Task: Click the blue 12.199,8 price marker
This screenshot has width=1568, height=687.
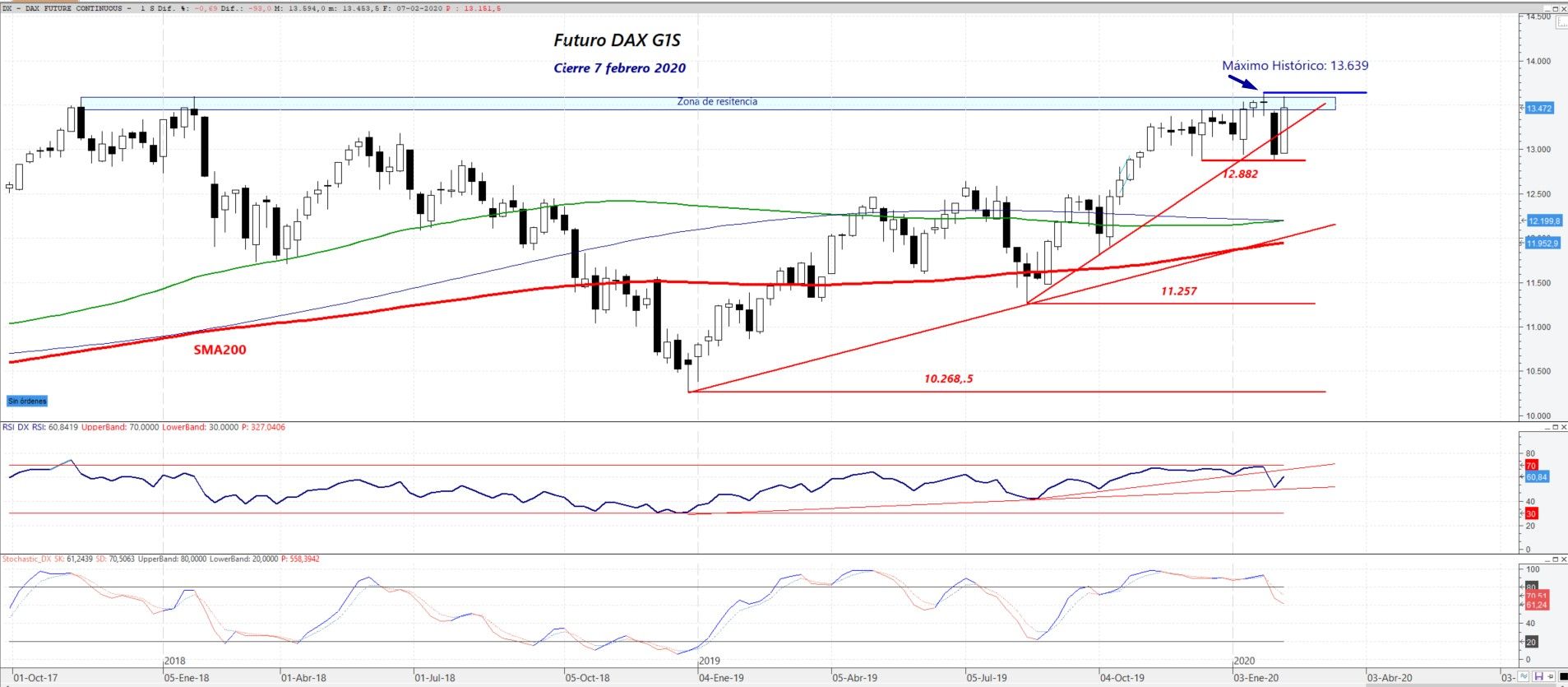Action: tap(1543, 220)
